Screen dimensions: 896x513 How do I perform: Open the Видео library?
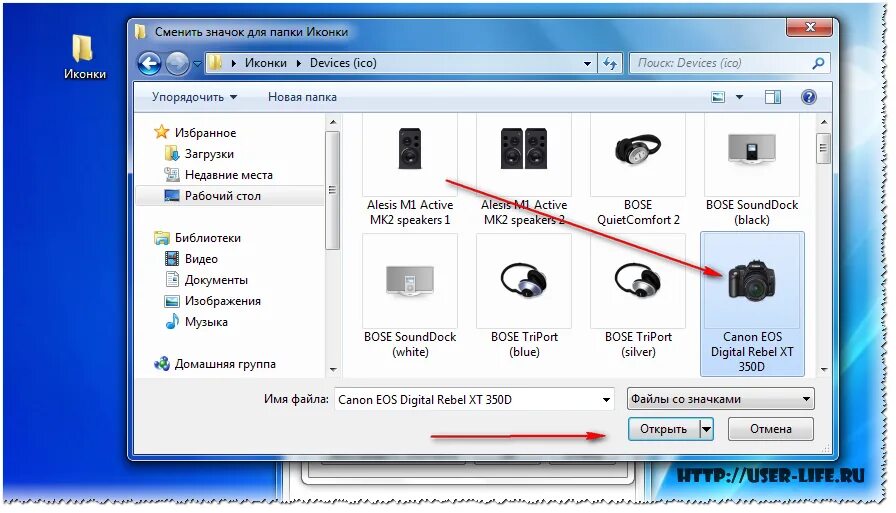[201, 259]
